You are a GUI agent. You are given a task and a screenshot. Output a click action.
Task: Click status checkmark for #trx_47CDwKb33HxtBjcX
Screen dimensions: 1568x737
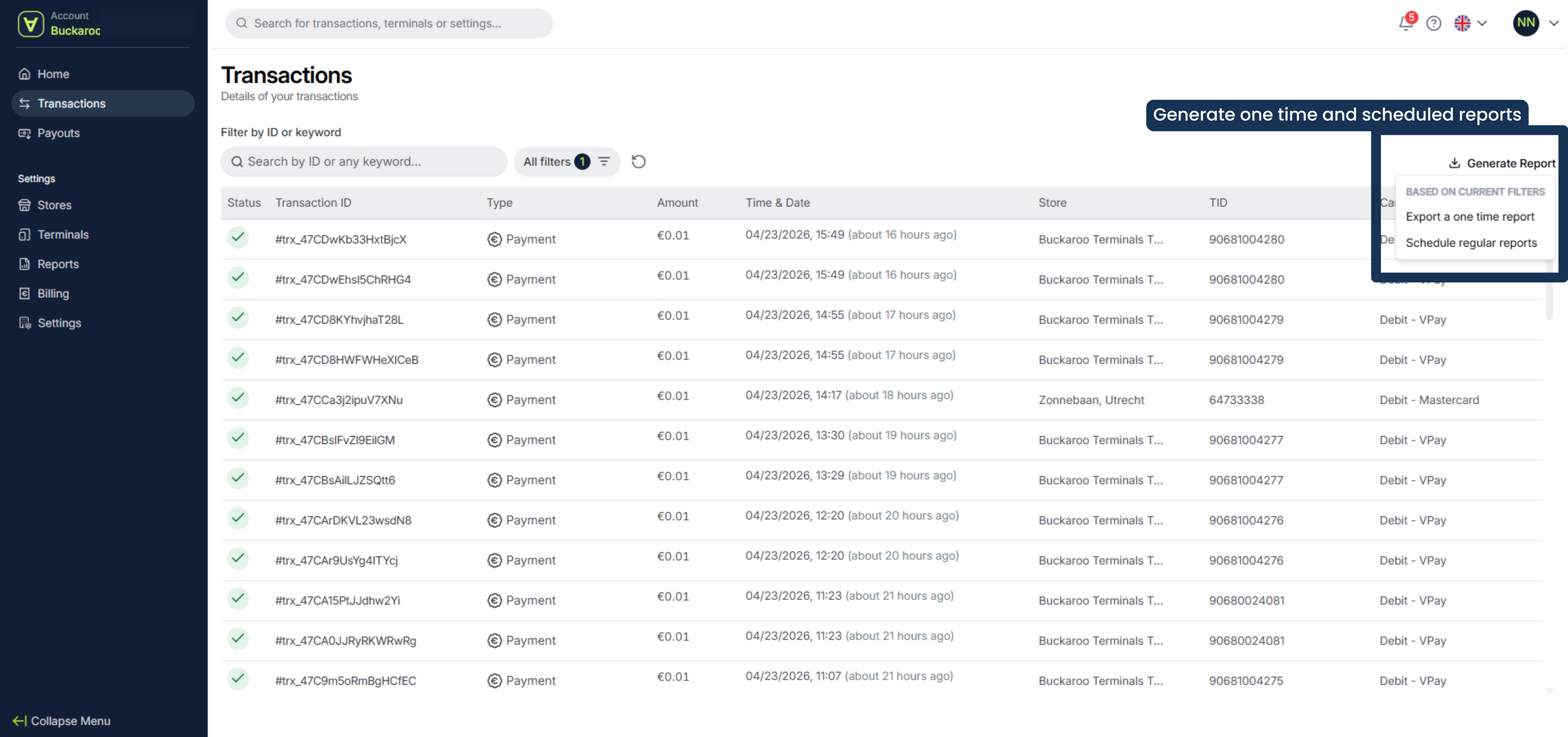(x=238, y=237)
